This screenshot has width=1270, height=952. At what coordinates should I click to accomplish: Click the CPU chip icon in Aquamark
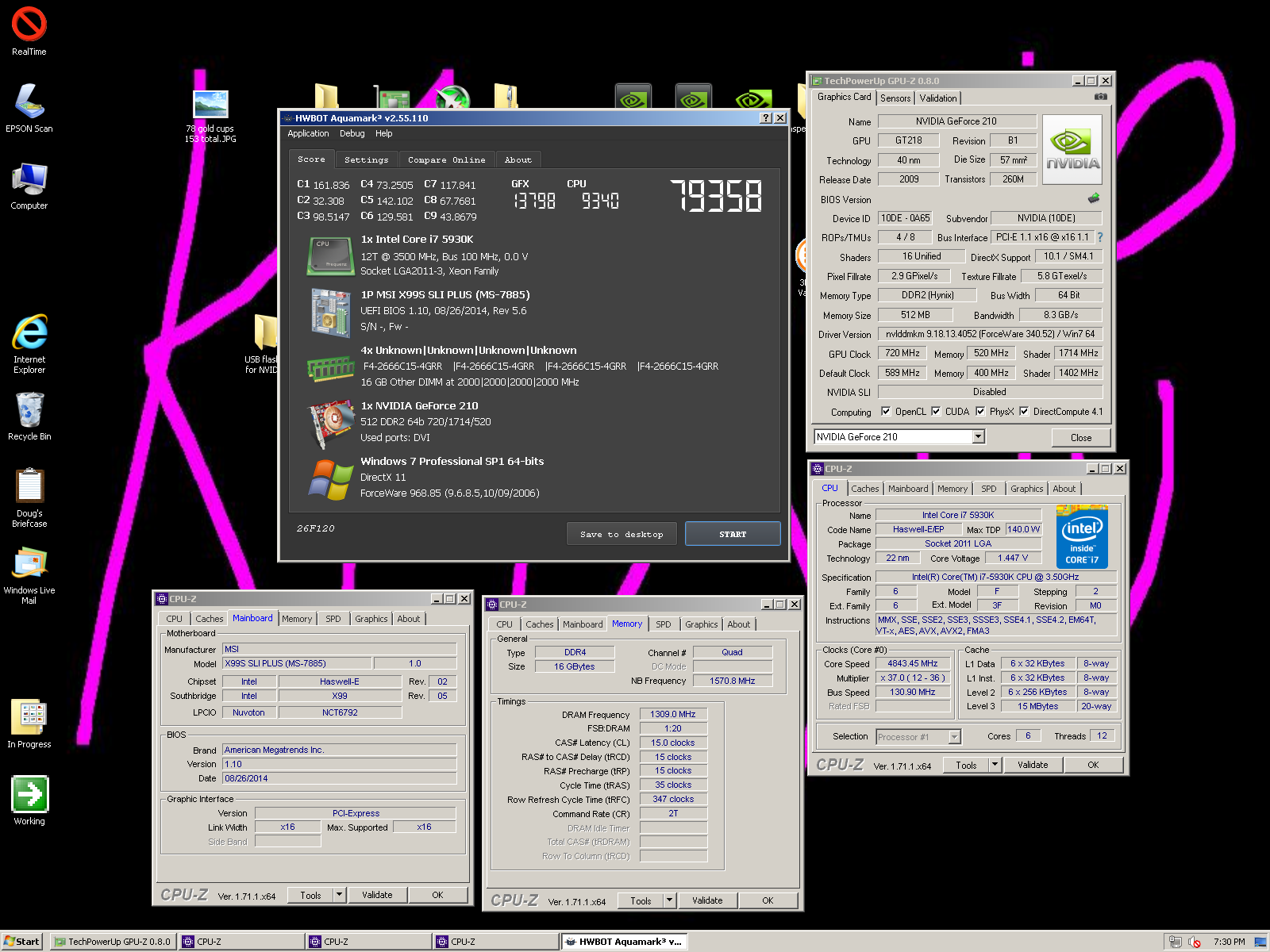click(330, 255)
